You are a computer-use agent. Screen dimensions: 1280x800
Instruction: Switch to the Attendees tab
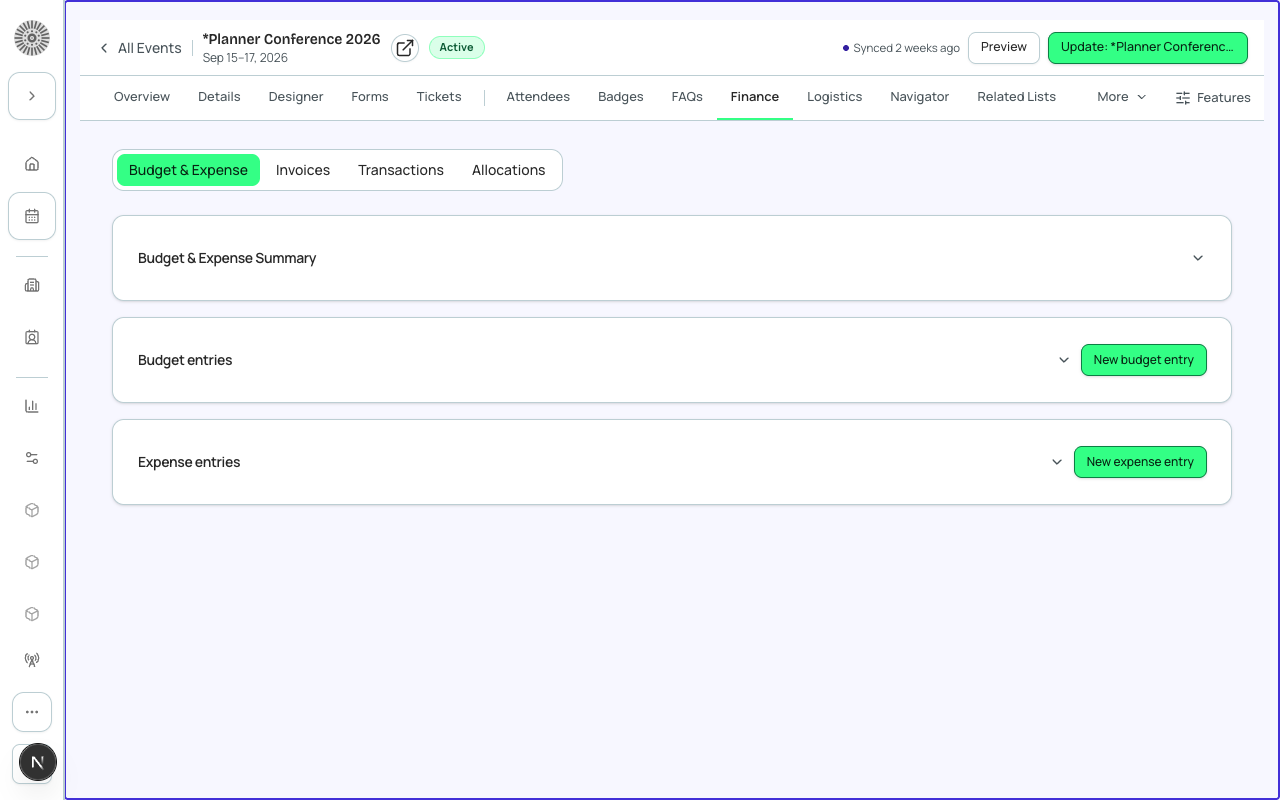538,97
